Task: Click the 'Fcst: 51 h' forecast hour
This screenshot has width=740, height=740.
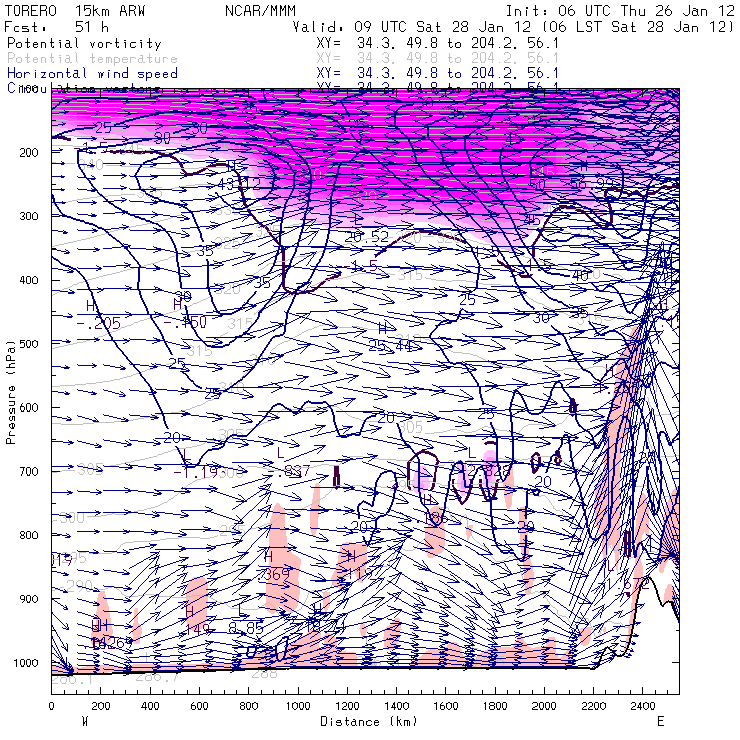Action: pyautogui.click(x=56, y=27)
